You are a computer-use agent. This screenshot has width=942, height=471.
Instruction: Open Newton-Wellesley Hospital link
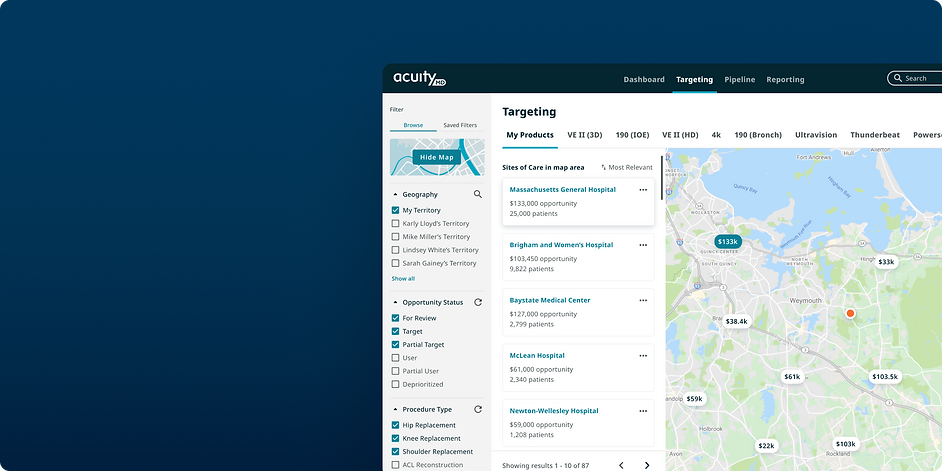(554, 411)
